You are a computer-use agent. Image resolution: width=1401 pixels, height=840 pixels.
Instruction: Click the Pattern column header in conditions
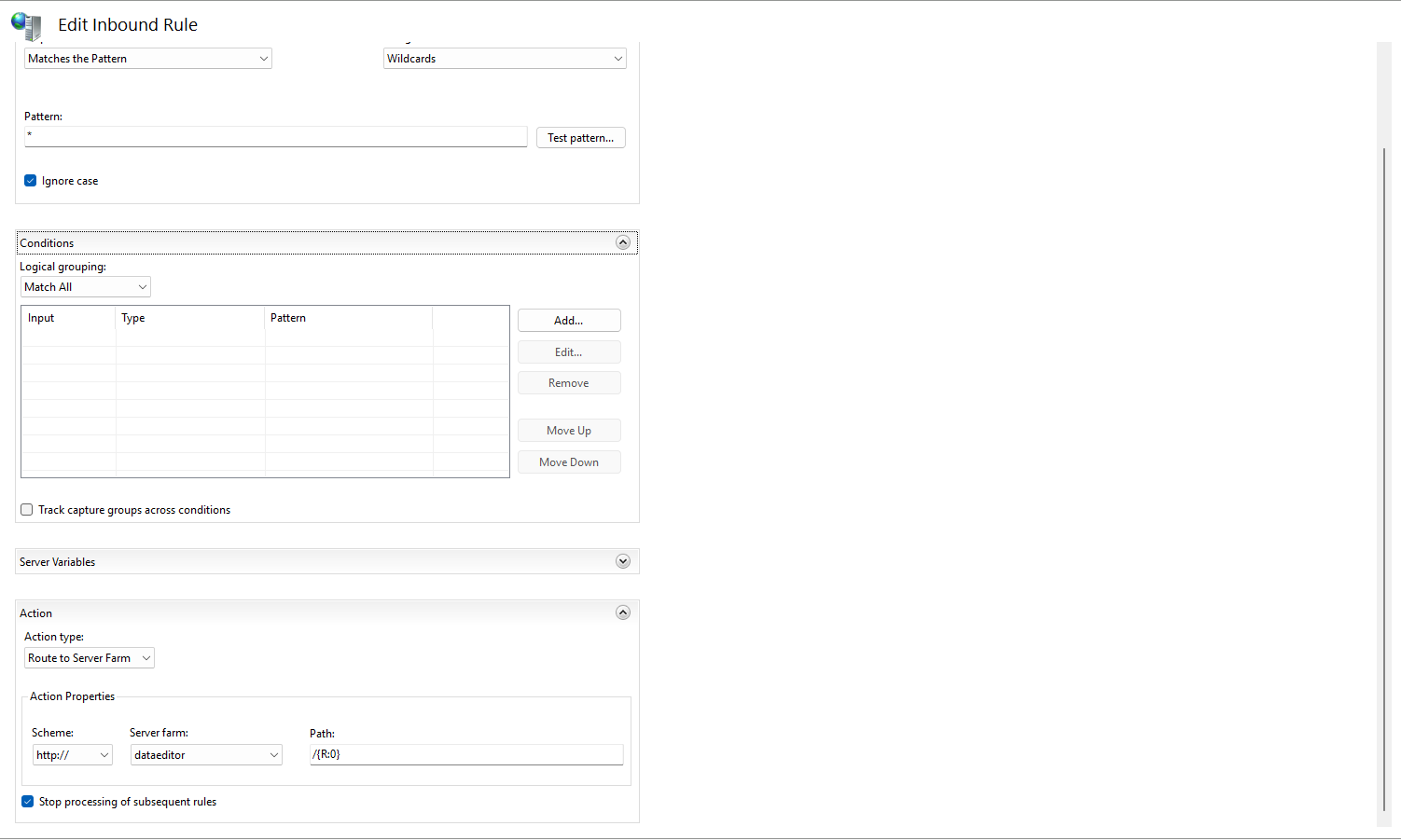(x=349, y=318)
